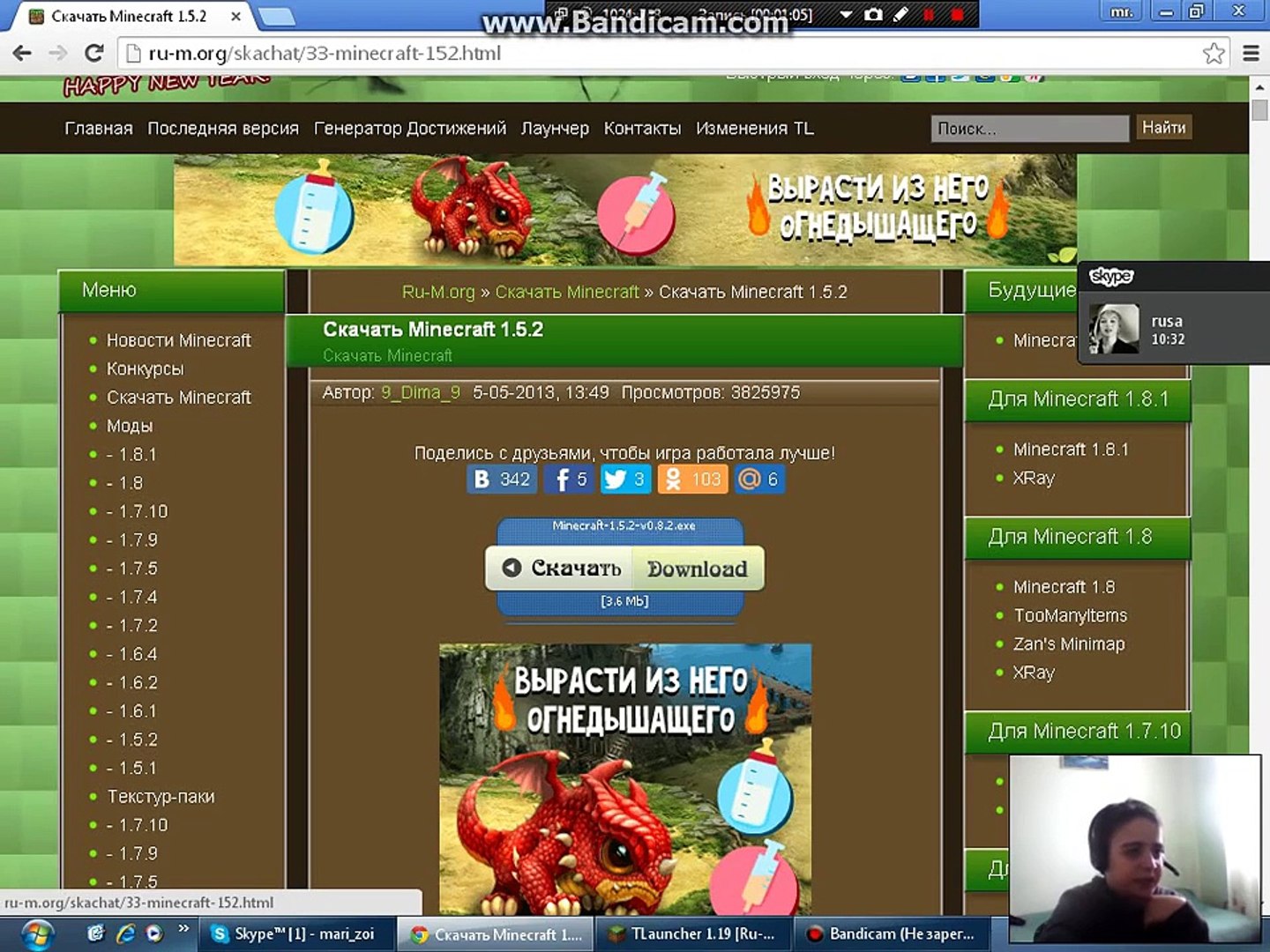The image size is (1270, 952).
Task: Open Главная in top navigation
Action: (x=98, y=128)
